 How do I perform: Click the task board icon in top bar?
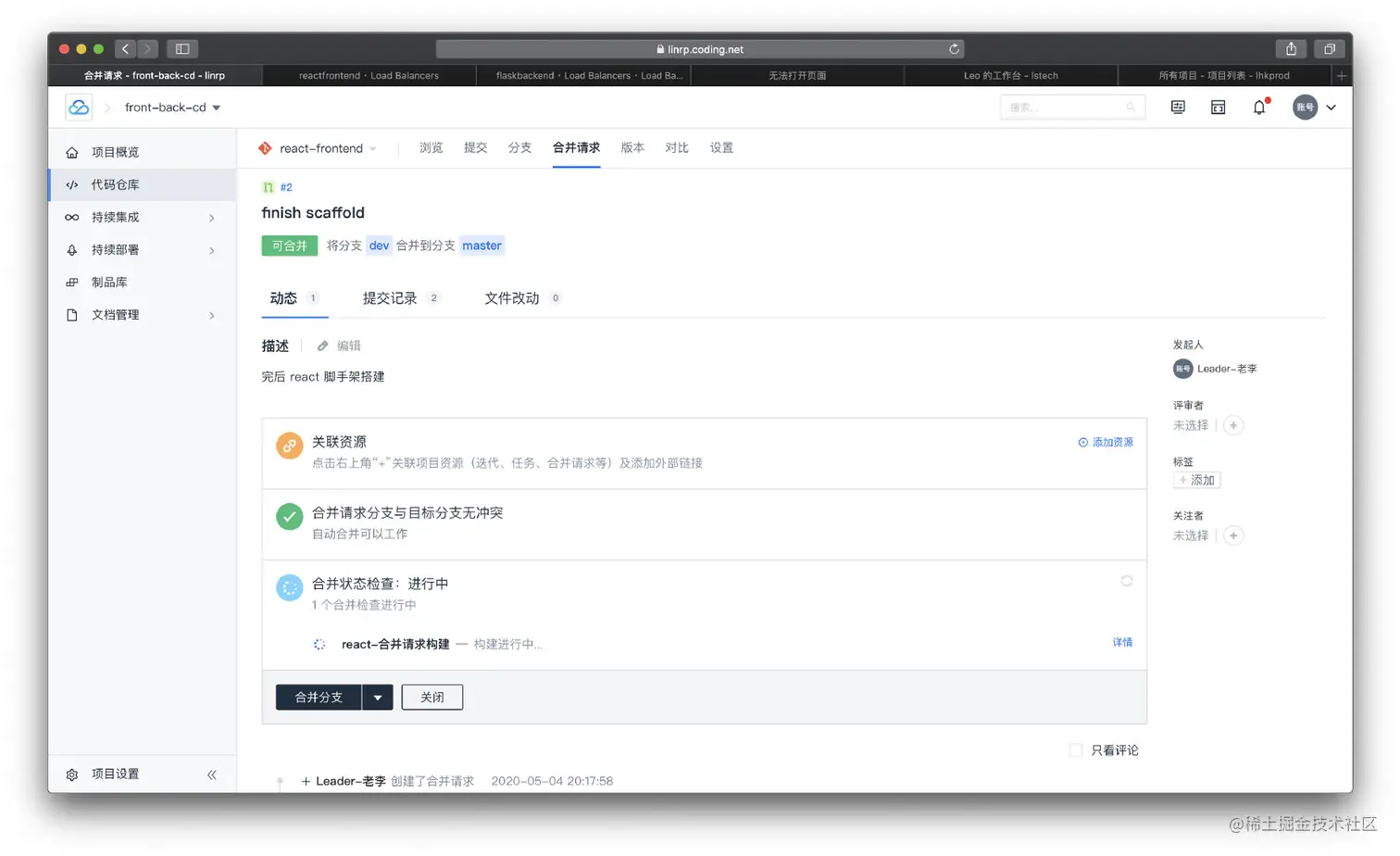(x=1178, y=107)
